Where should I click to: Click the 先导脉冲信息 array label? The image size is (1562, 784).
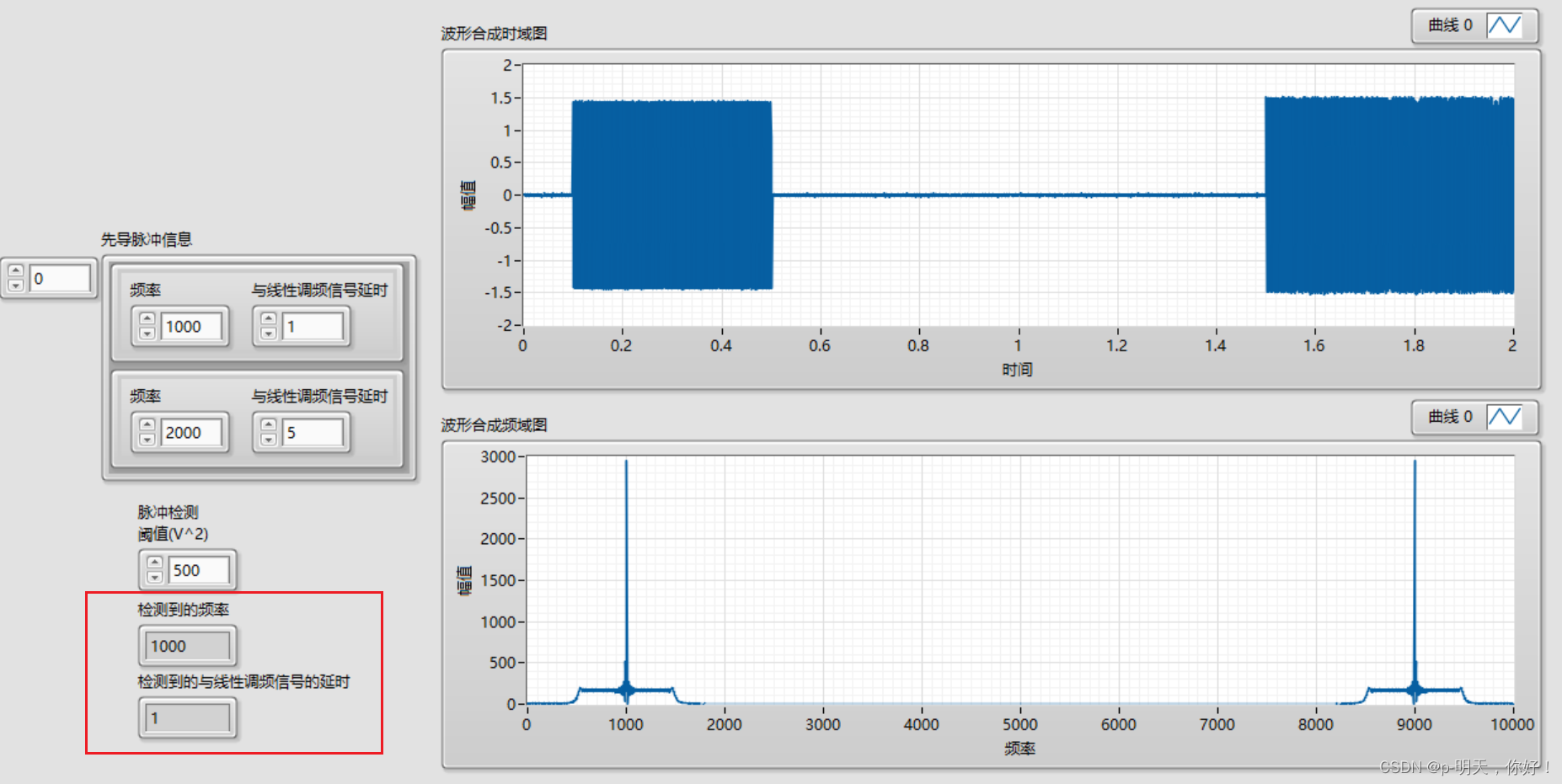click(x=147, y=239)
